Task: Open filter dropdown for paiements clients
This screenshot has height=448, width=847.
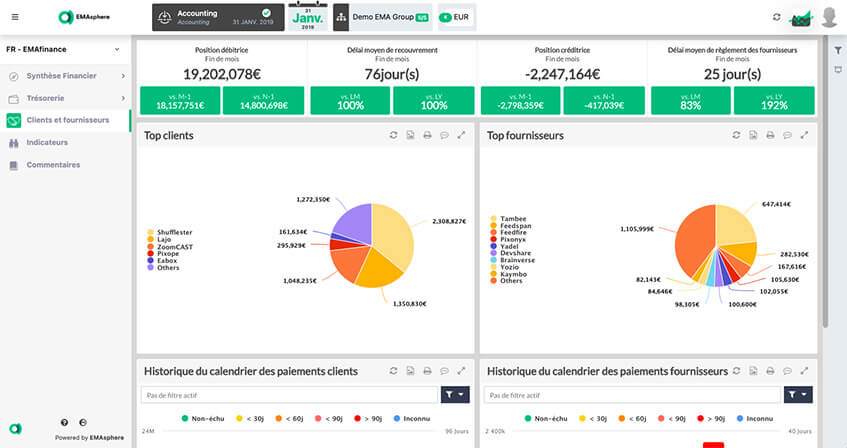Action: 454,395
